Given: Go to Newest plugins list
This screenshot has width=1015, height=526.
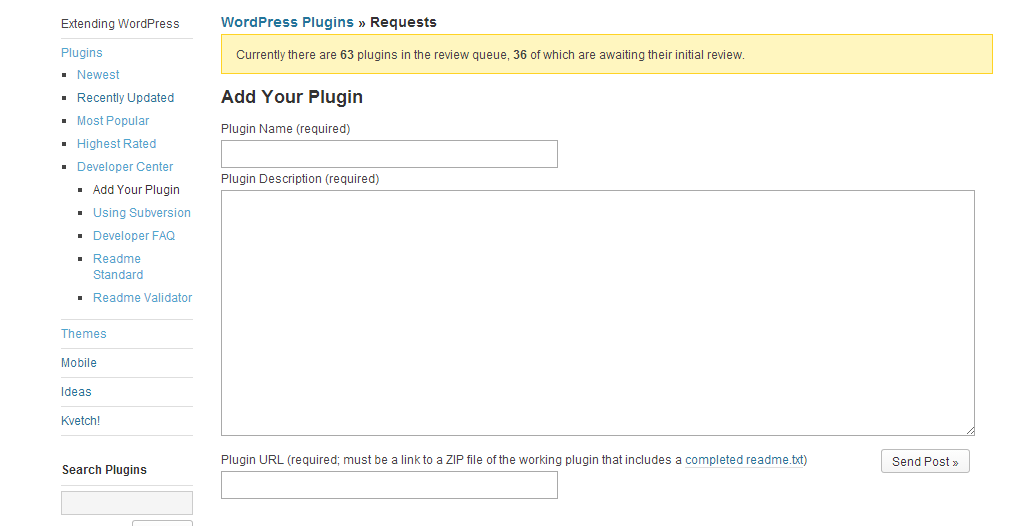Looking at the screenshot, I should coord(98,75).
